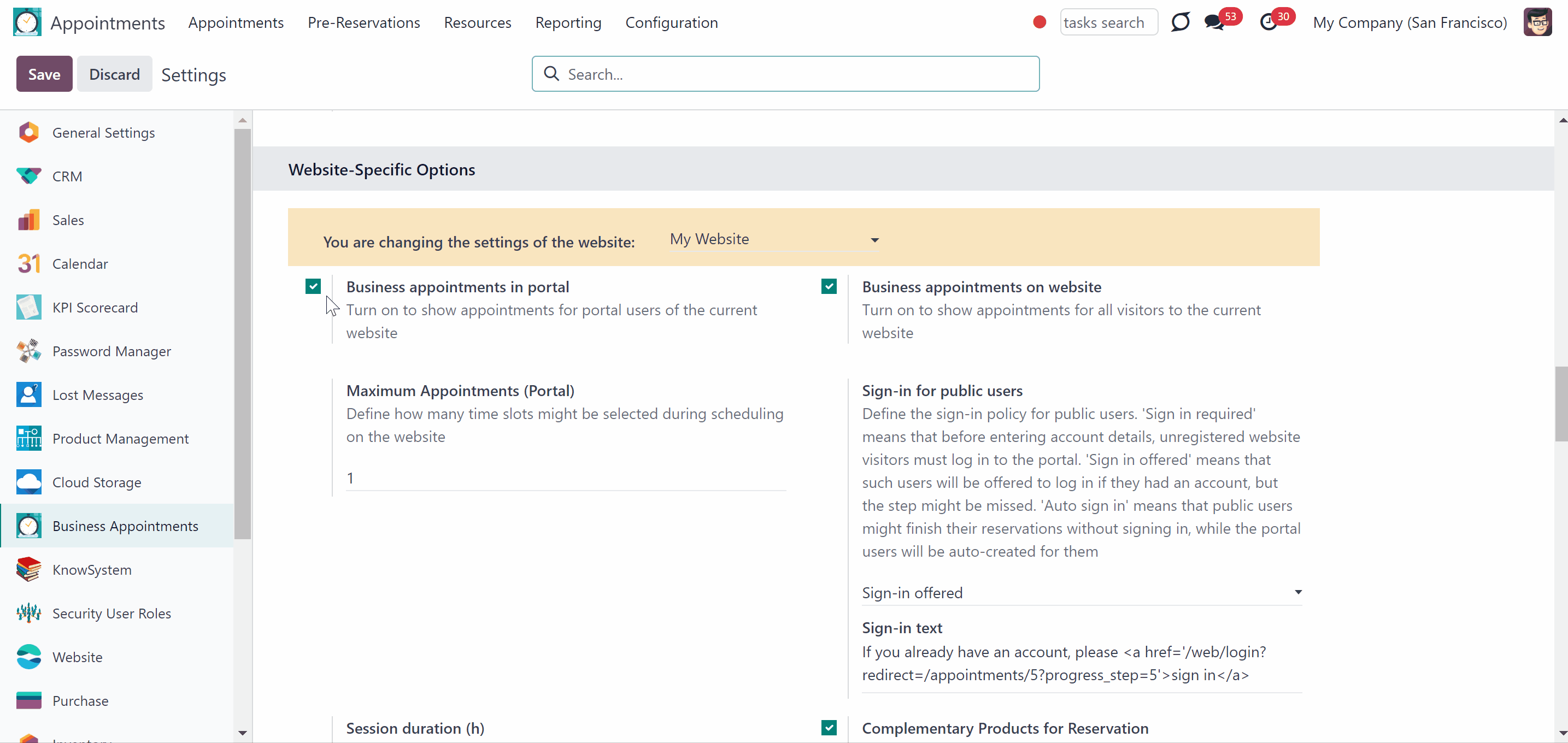Click the magnifier icon in settings search

(551, 74)
